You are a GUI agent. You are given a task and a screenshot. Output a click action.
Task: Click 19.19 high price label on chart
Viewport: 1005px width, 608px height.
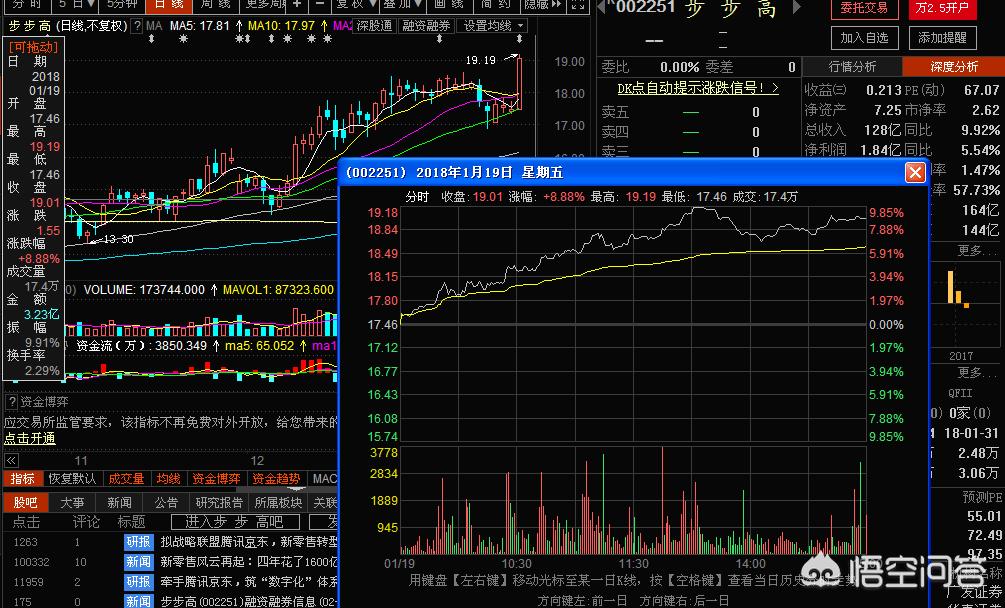[x=481, y=60]
